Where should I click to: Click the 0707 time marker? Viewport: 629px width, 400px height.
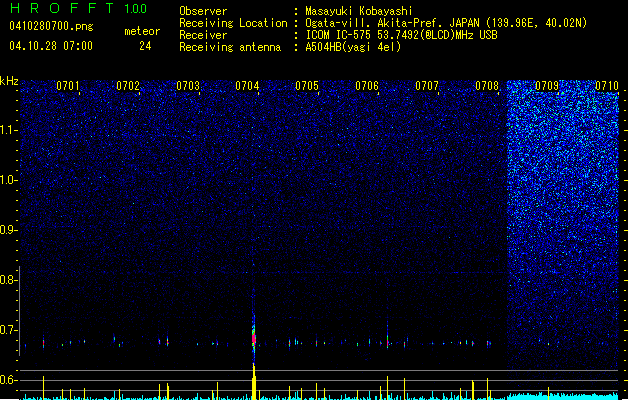coord(427,86)
